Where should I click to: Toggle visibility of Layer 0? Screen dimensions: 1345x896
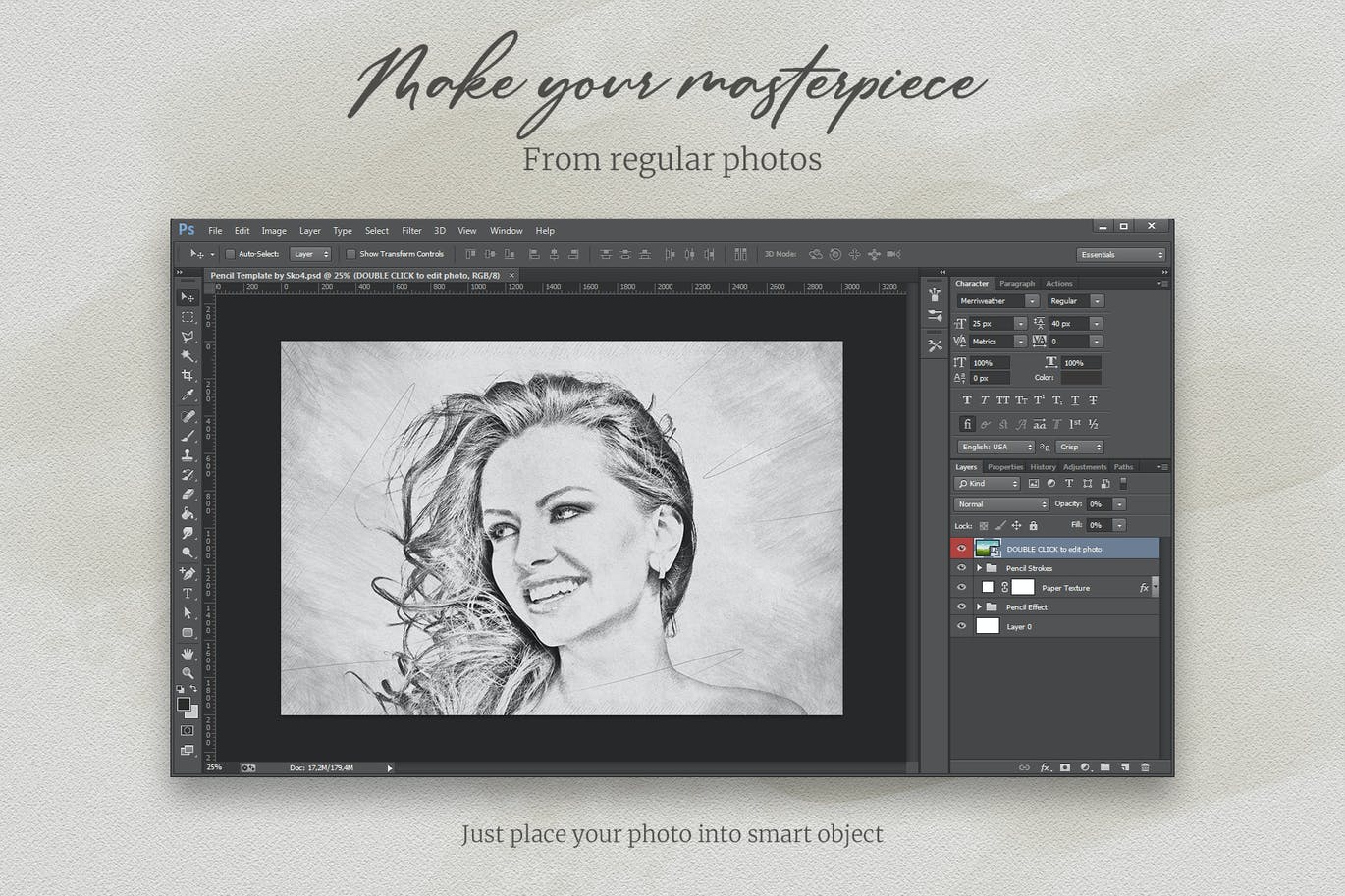point(961,626)
